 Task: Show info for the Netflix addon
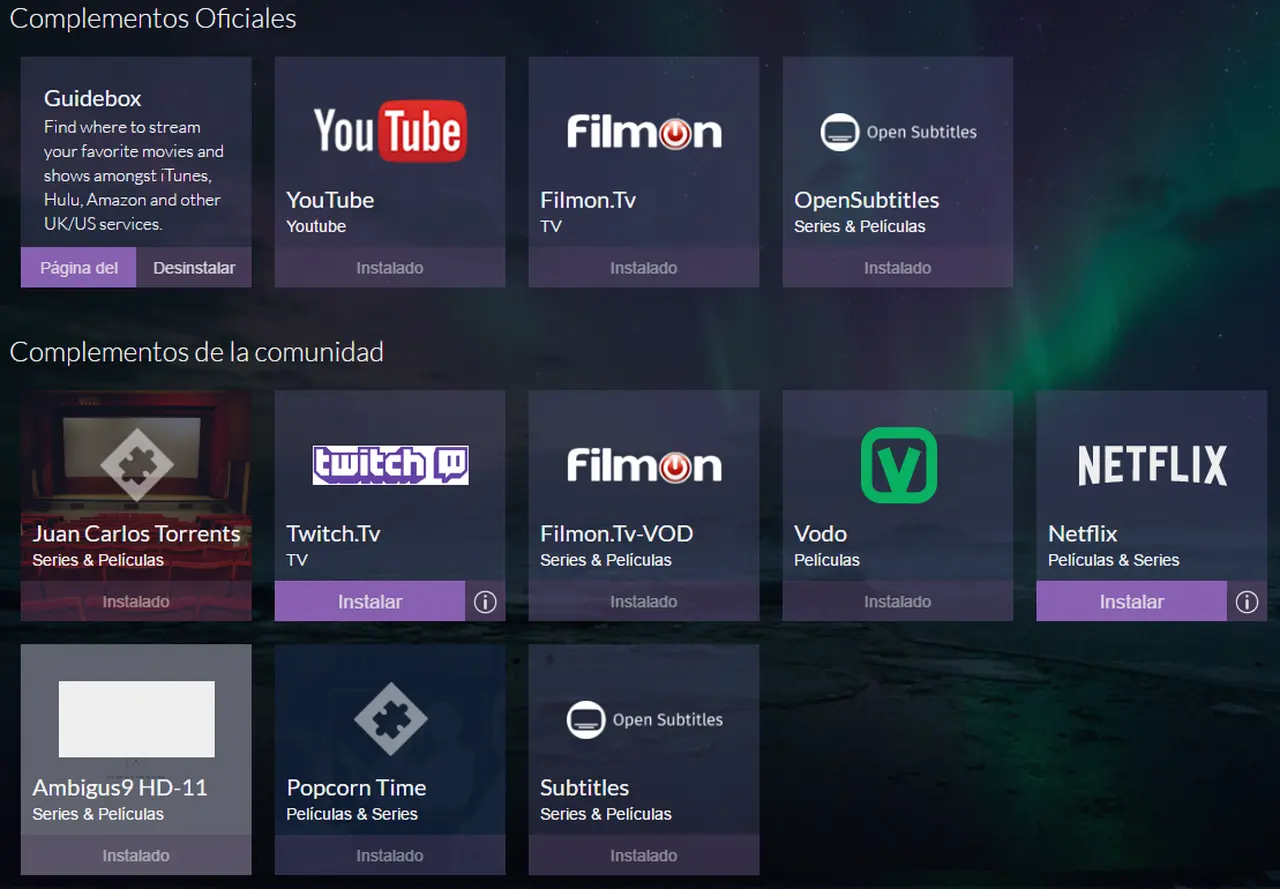pos(1246,602)
